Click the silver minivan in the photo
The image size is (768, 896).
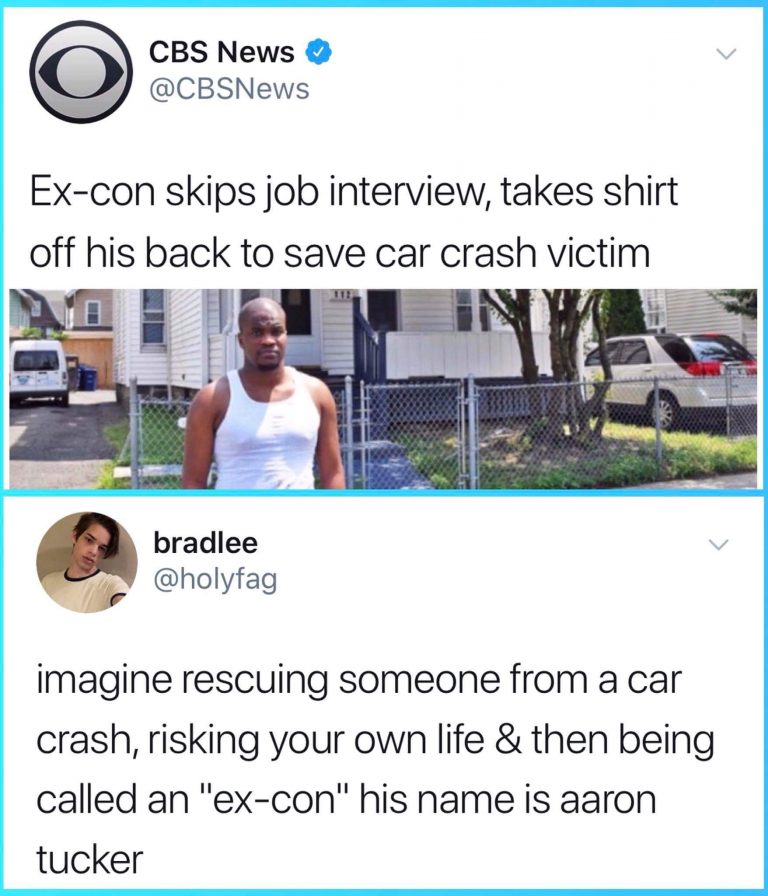(x=670, y=378)
